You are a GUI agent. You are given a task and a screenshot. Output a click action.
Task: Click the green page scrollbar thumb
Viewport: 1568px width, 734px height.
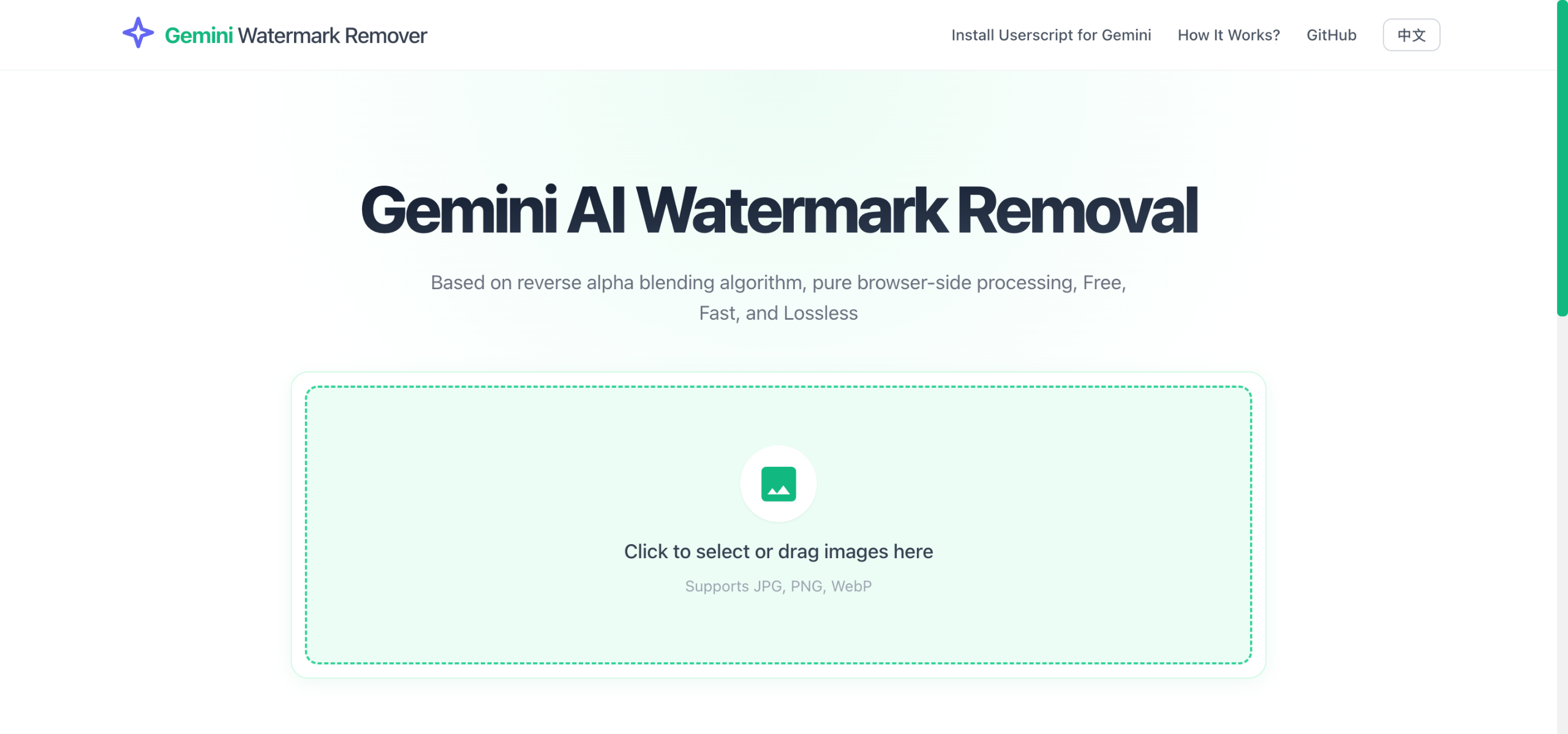pyautogui.click(x=1562, y=159)
